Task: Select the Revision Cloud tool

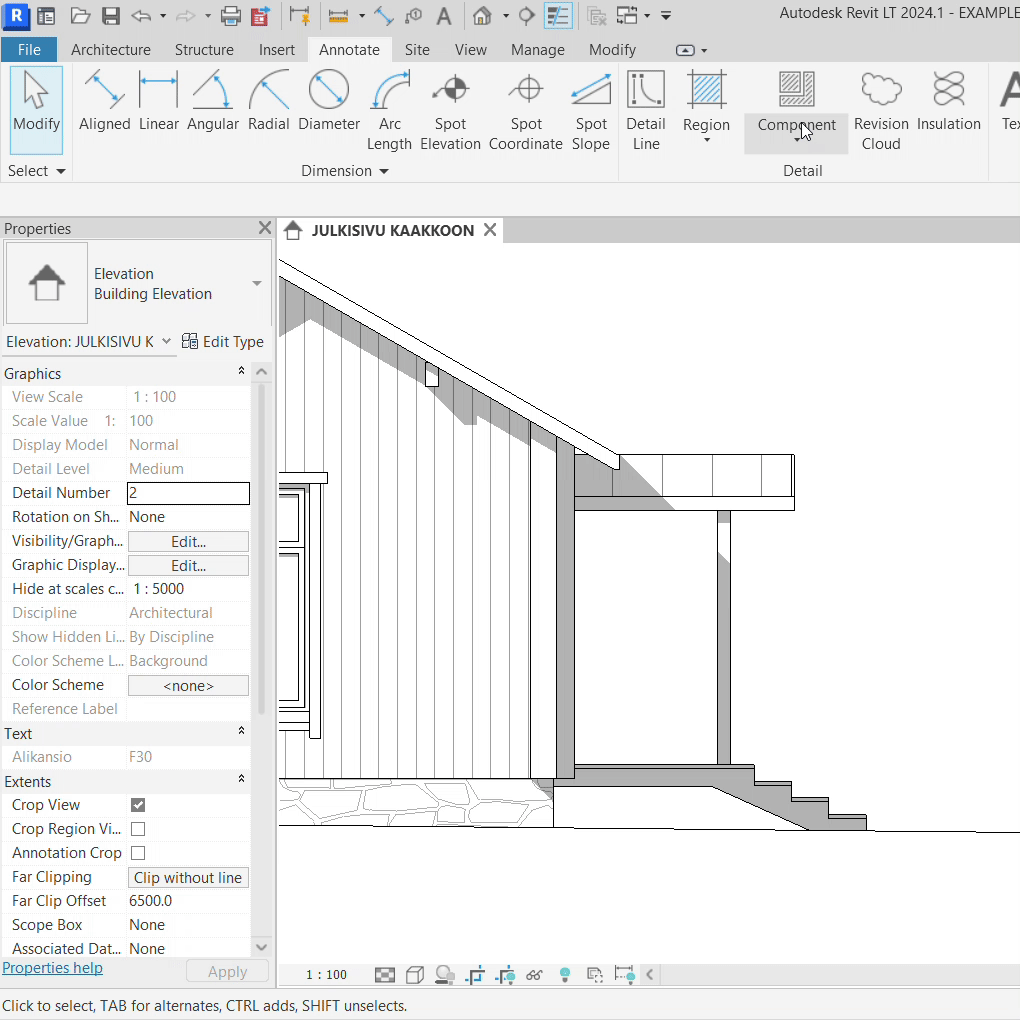Action: point(880,112)
